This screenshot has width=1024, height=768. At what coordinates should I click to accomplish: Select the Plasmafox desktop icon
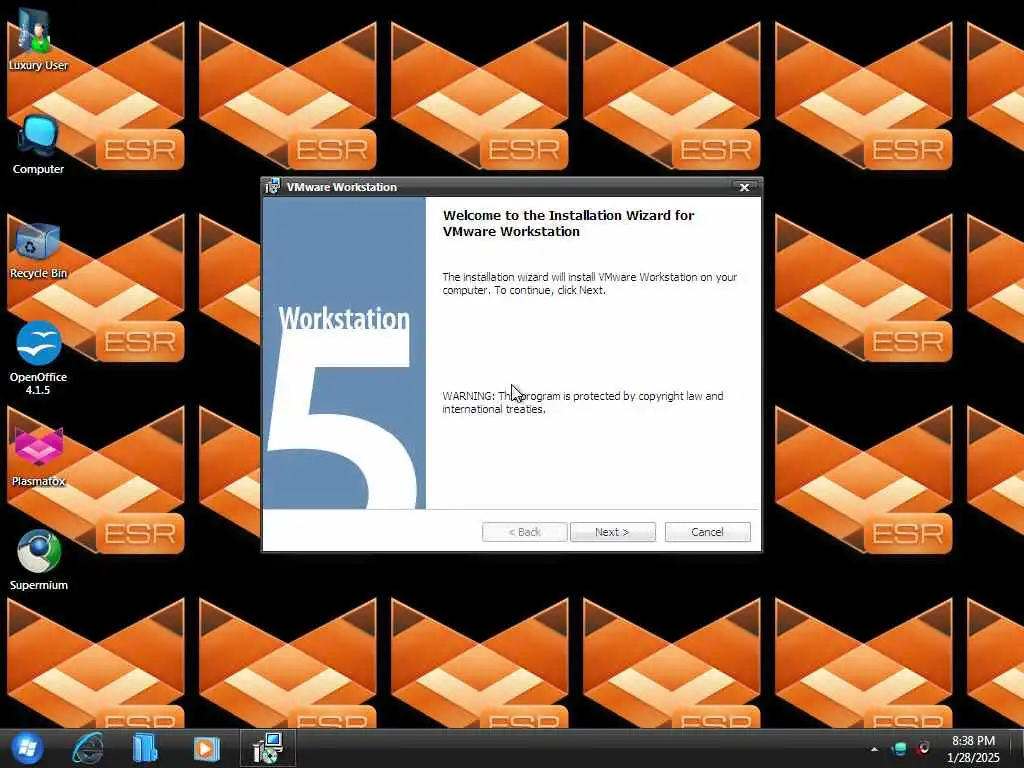tap(38, 457)
